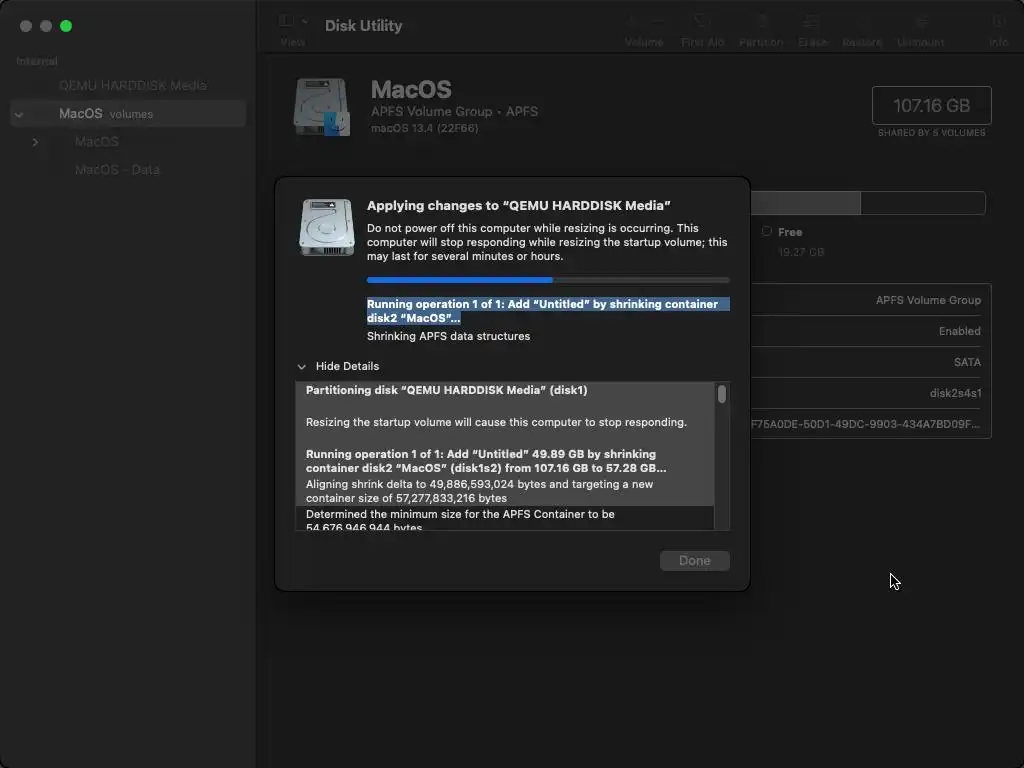
Task: Click 'Applying changes to QEMU HARDDISK Media' heading
Action: [519, 206]
